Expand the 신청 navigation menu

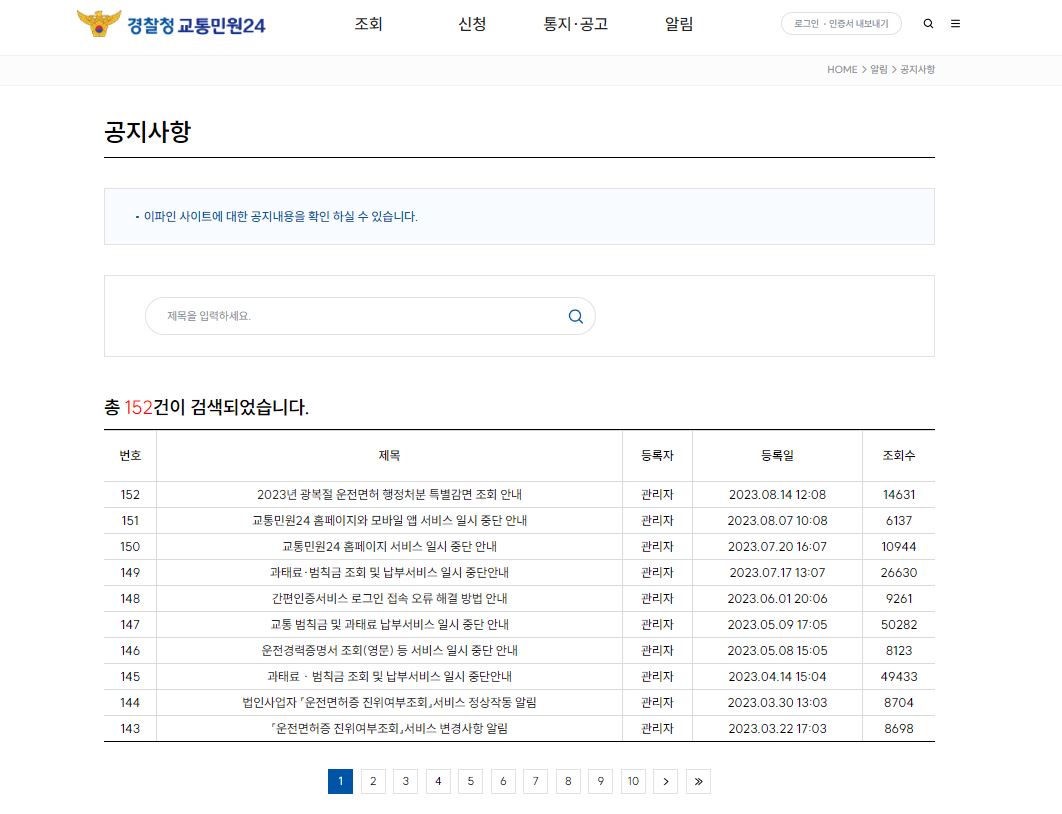point(471,24)
